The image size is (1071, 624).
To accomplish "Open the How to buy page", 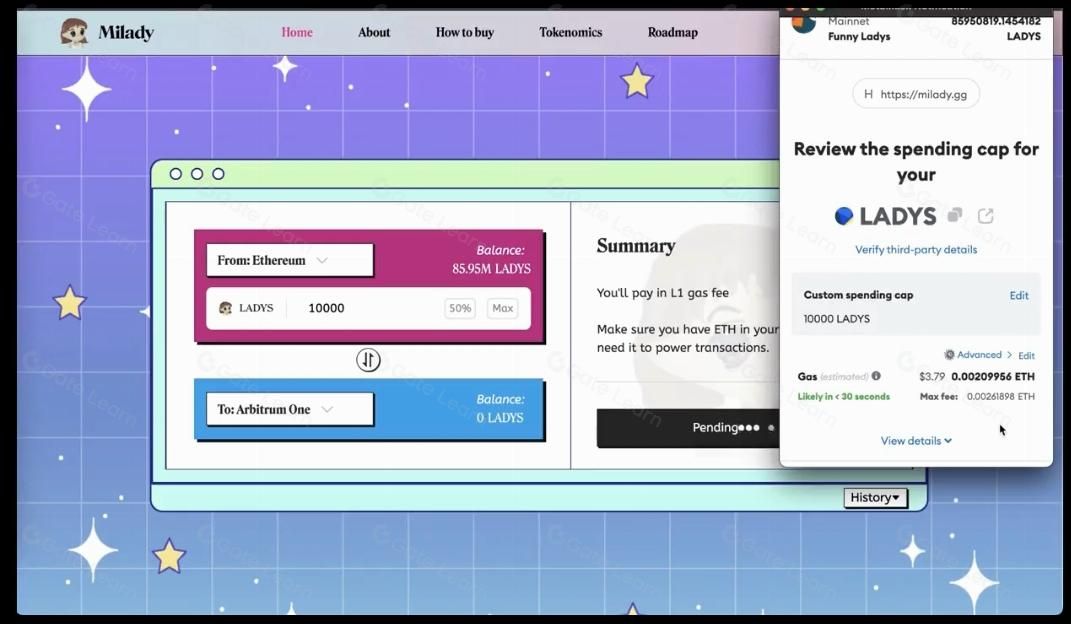I will (x=464, y=32).
